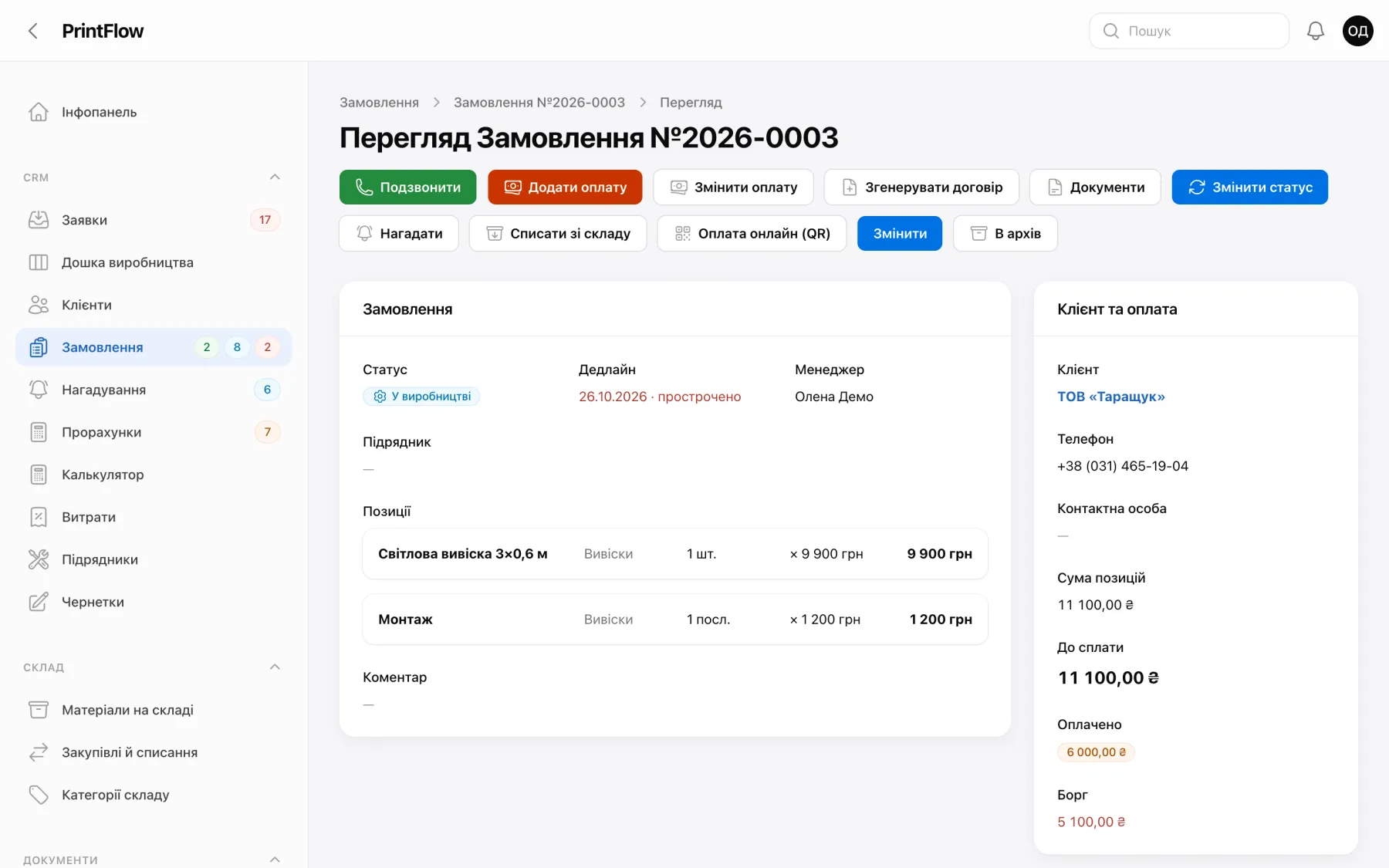Collapse the ДОКУМЕНТИ sidebar section
The height and width of the screenshot is (868, 1389).
tap(275, 860)
